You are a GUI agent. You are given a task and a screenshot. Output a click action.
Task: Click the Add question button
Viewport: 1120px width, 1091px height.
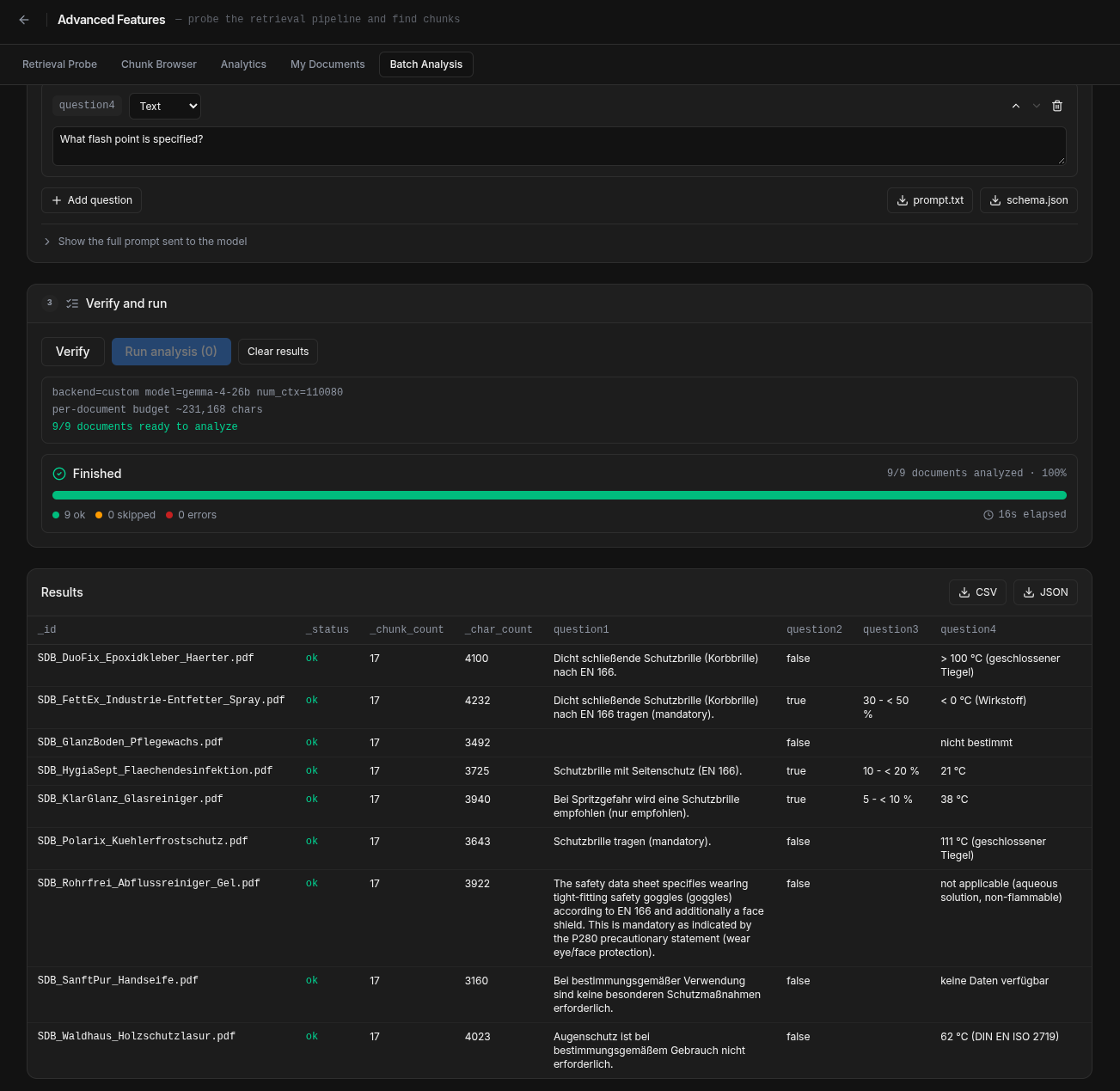click(91, 200)
